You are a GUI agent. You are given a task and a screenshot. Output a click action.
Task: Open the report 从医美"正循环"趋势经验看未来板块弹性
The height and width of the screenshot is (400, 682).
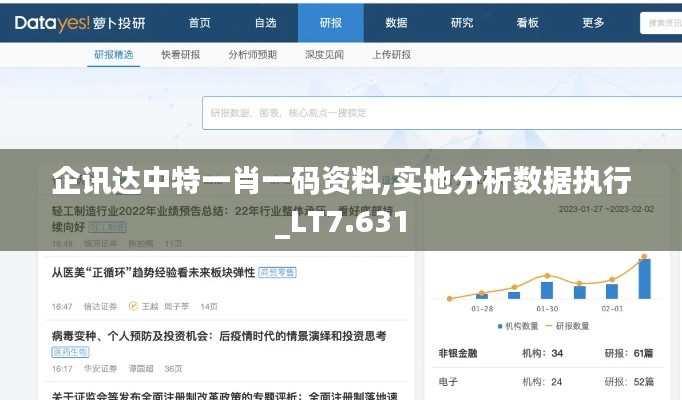[153, 272]
